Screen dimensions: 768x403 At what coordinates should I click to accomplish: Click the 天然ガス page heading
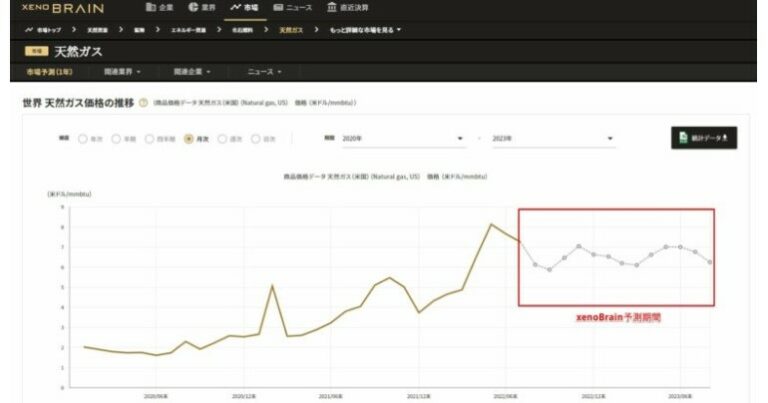(78, 51)
